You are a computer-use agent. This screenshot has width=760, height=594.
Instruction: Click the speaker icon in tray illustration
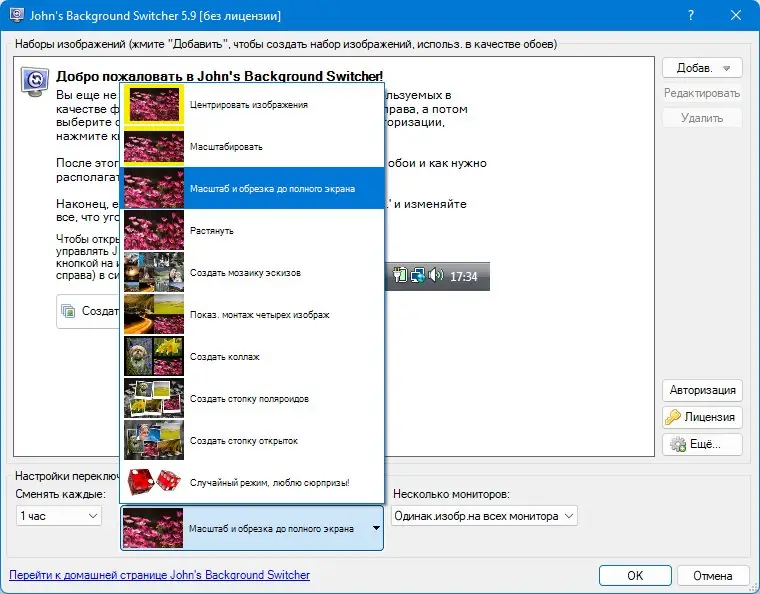pos(436,275)
